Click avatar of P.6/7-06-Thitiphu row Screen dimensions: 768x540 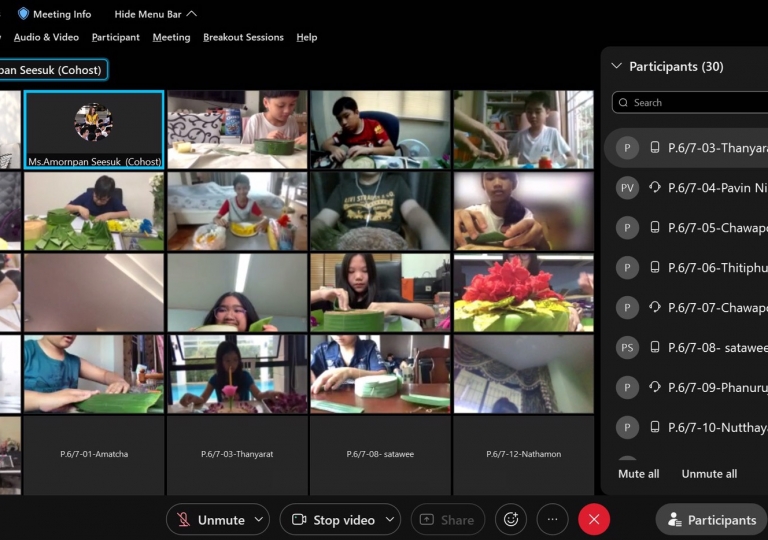627,268
